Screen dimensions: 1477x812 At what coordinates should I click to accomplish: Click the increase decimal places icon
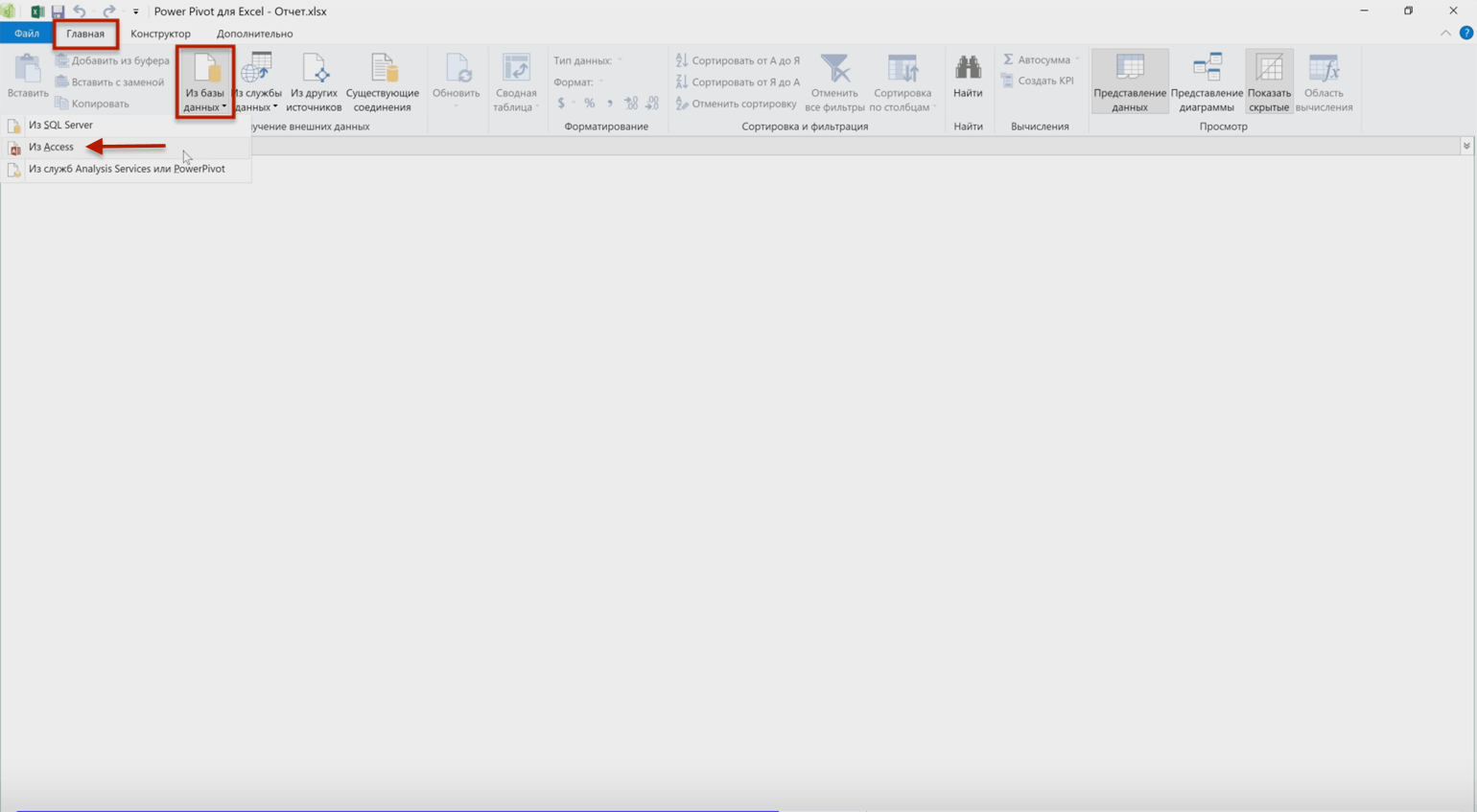[x=631, y=104]
